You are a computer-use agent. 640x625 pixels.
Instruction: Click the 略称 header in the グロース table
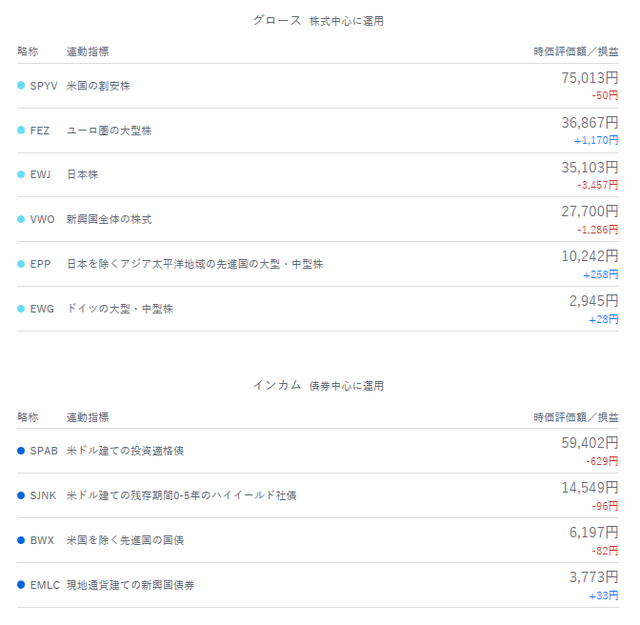tap(28, 51)
